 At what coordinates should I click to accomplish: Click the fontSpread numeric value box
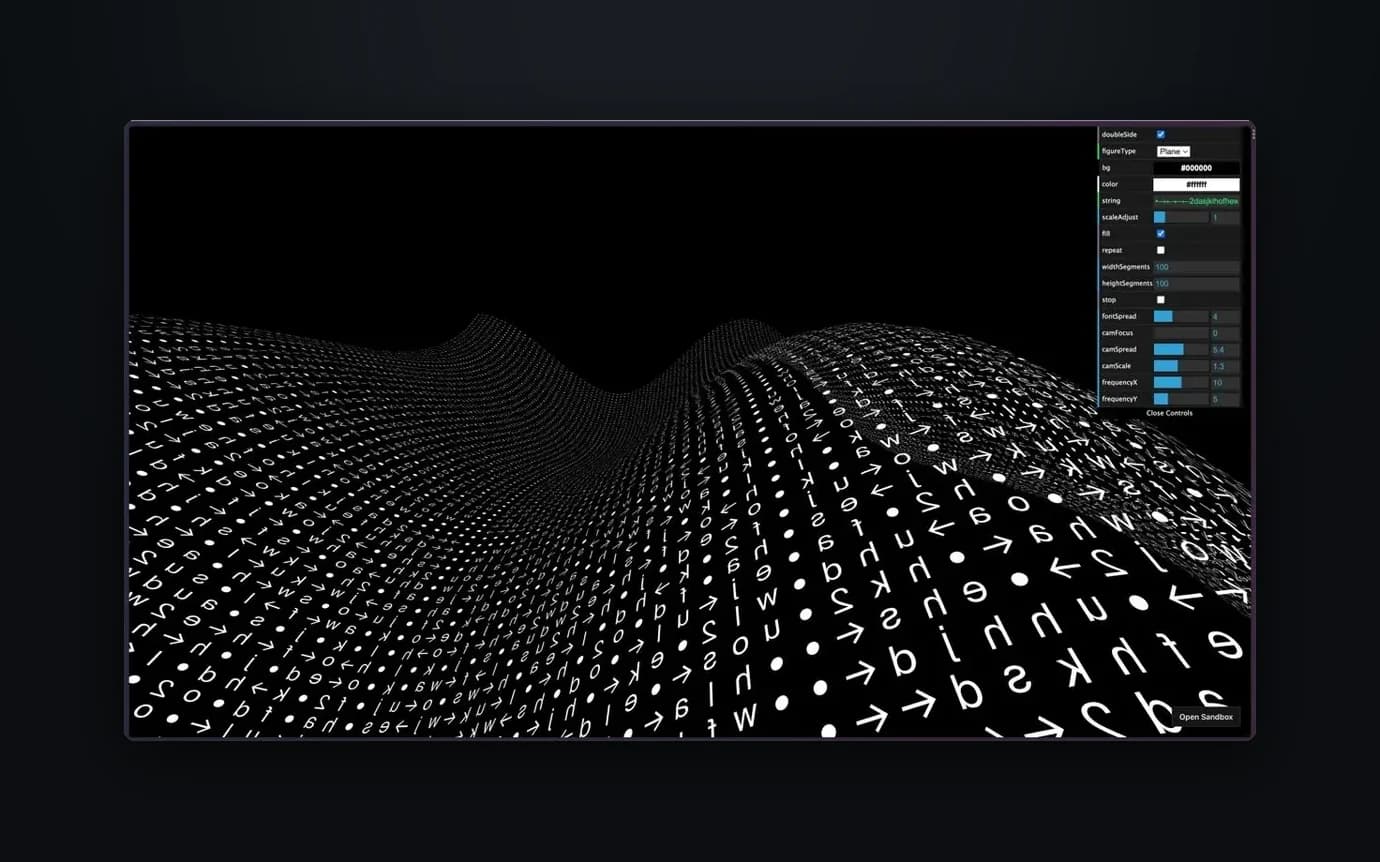pyautogui.click(x=1225, y=316)
